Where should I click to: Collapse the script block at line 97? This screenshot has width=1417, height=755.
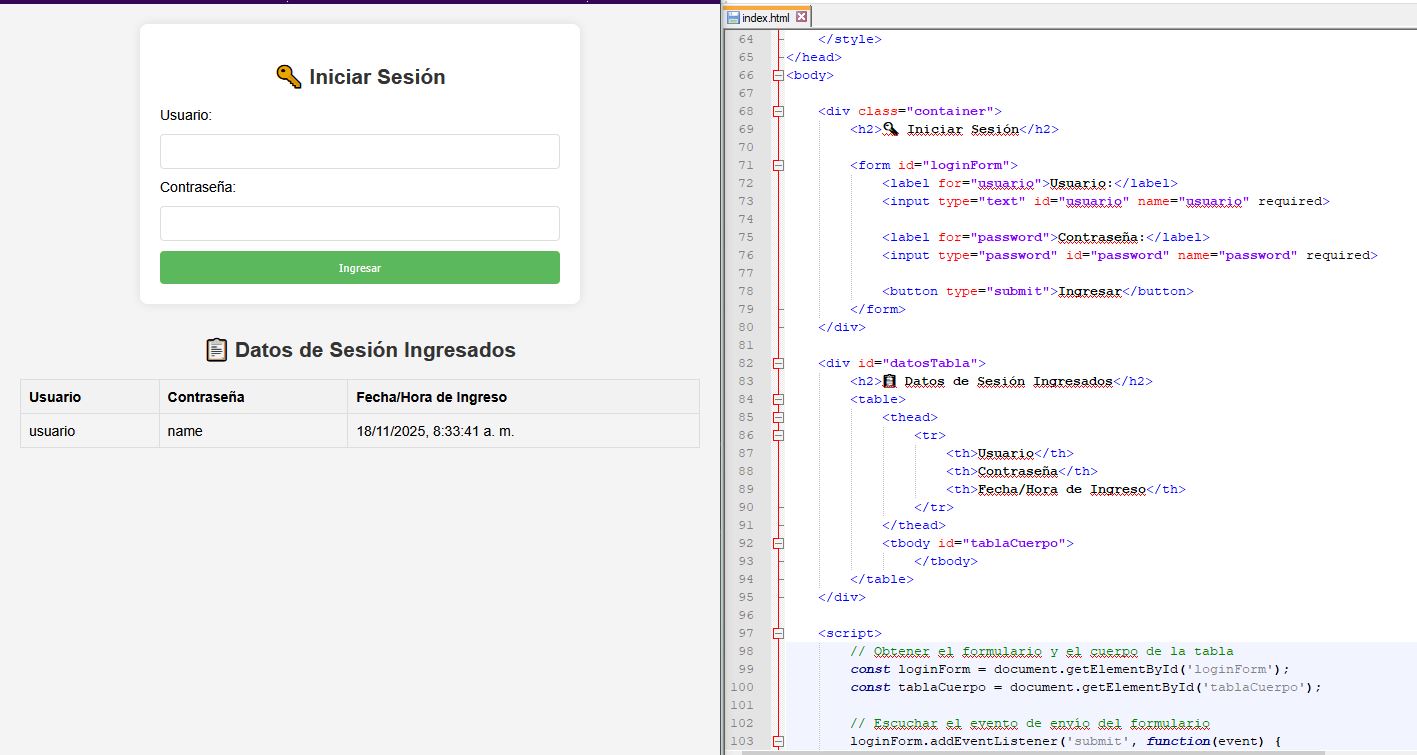pyautogui.click(x=778, y=633)
